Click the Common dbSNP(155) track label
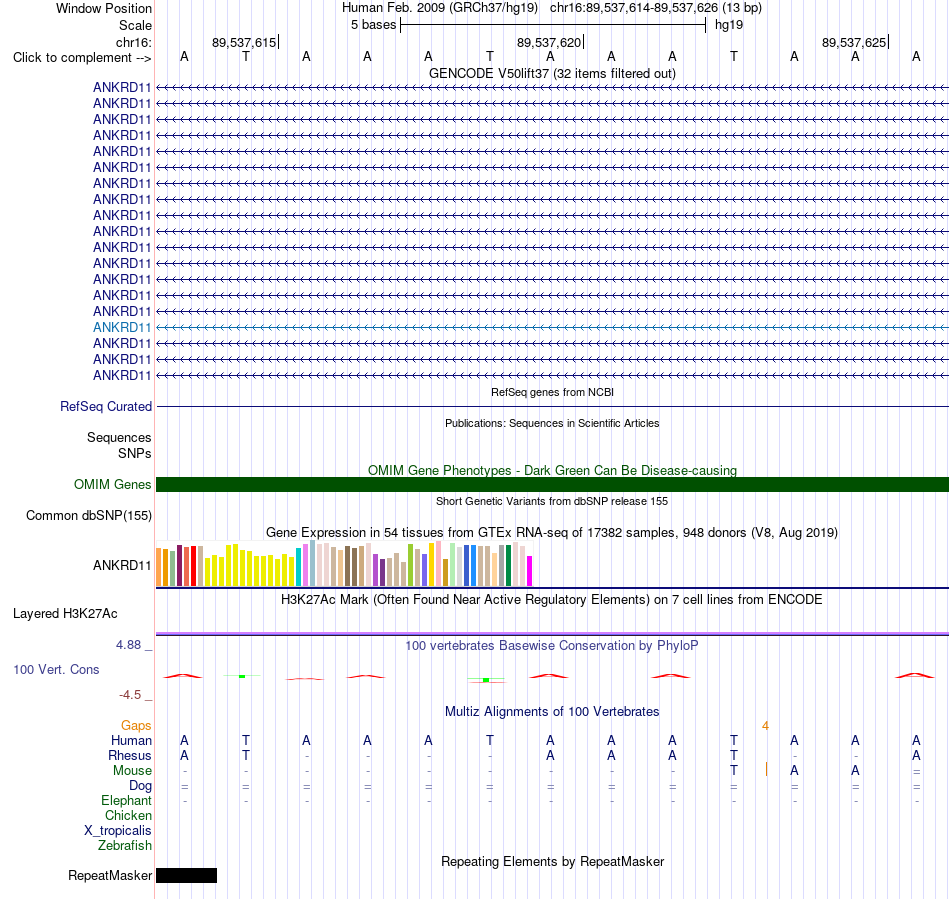Viewport: 950px width, 899px height. pyautogui.click(x=89, y=516)
